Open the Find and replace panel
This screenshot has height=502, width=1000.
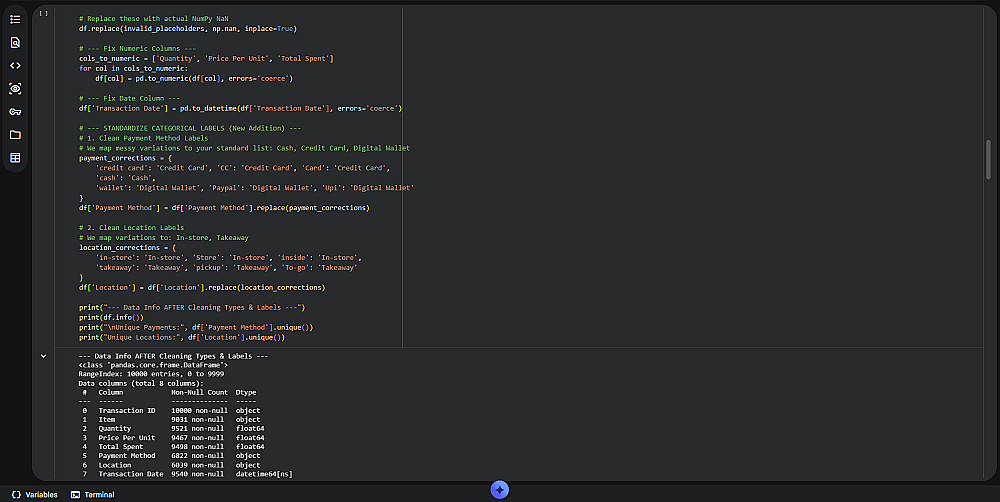[15, 42]
